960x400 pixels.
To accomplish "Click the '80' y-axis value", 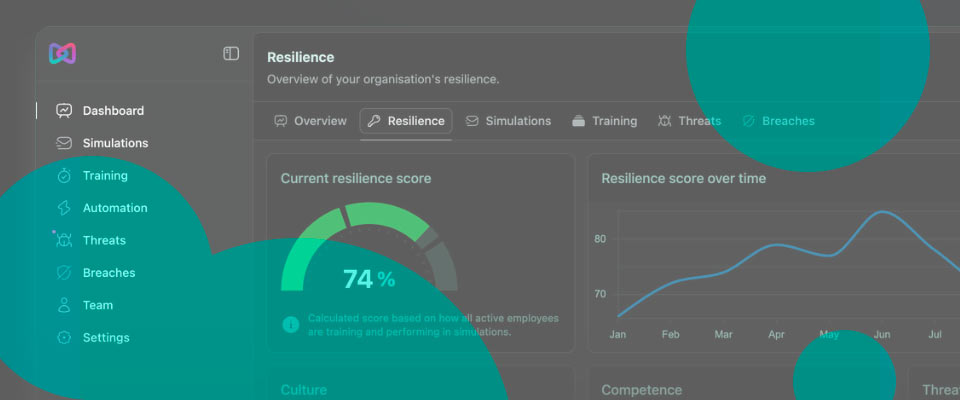I will pyautogui.click(x=600, y=239).
